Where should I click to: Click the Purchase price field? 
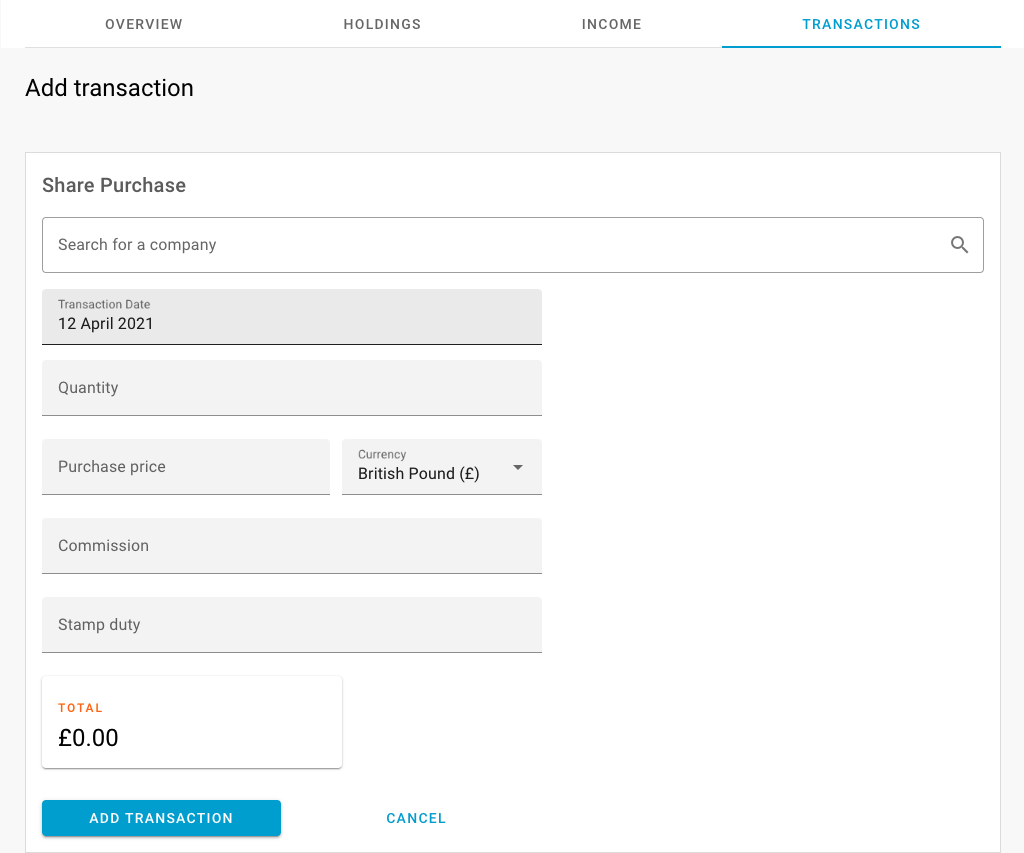pyautogui.click(x=186, y=467)
